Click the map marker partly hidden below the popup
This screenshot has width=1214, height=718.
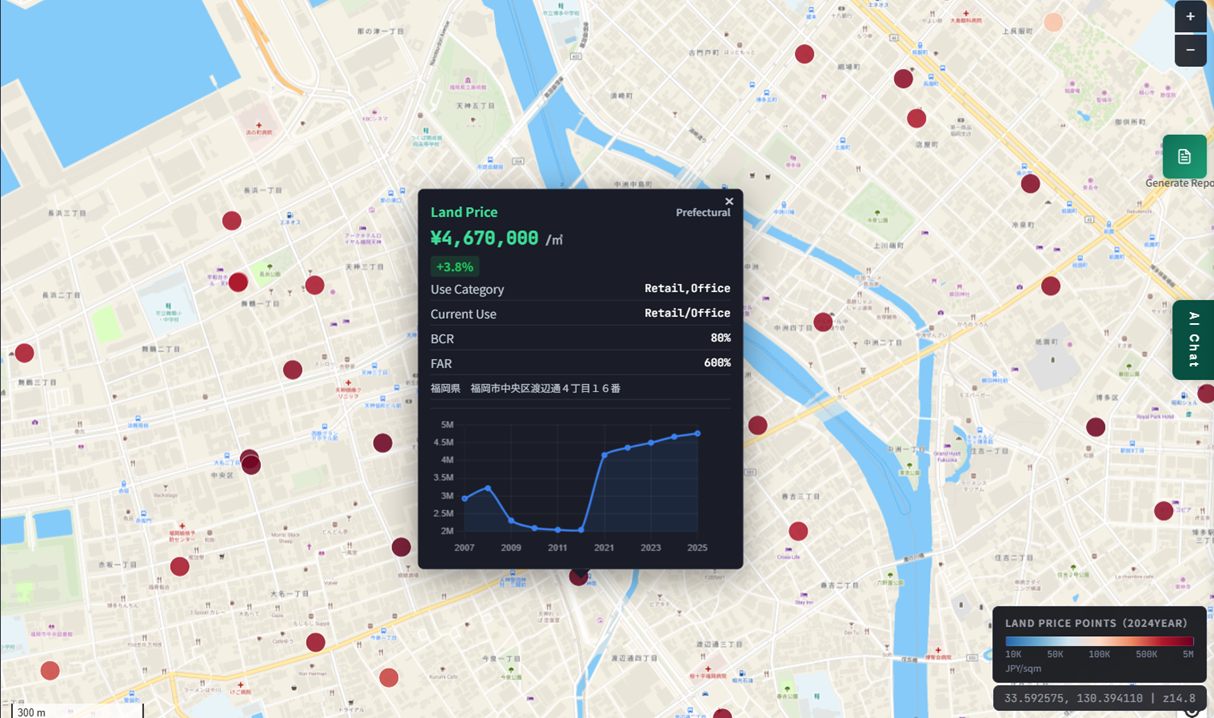pyautogui.click(x=578, y=576)
